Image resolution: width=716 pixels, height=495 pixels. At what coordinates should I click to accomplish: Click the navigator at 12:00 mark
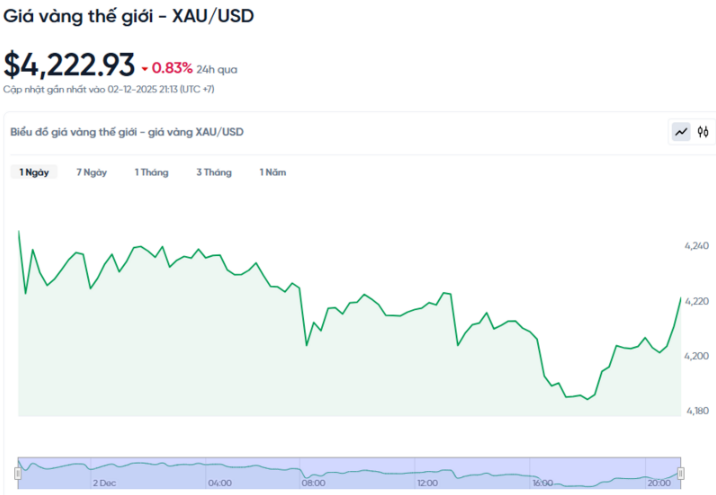click(x=428, y=483)
